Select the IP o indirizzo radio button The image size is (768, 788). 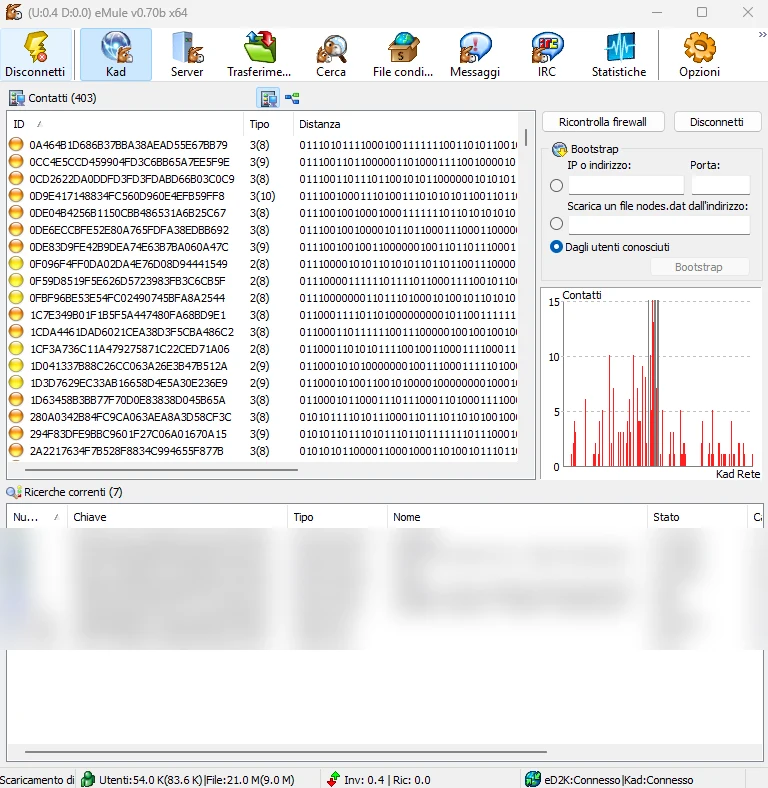556,185
